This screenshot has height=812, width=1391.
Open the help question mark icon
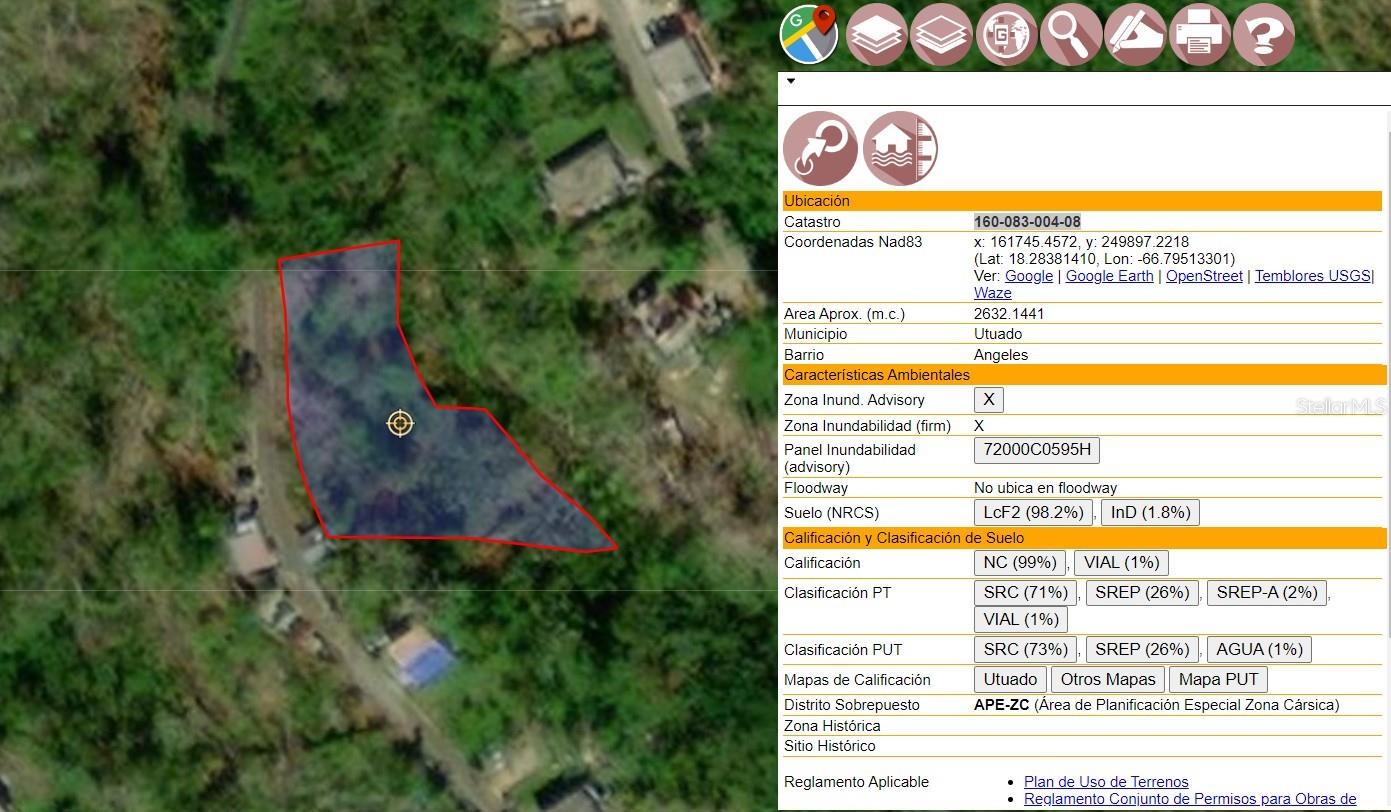pyautogui.click(x=1264, y=35)
